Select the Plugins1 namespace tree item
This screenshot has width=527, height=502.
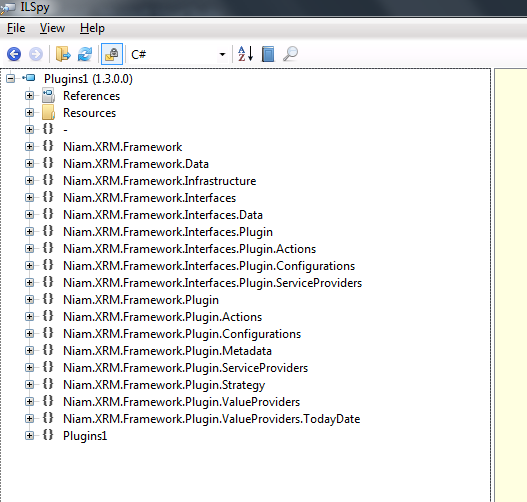pos(85,436)
